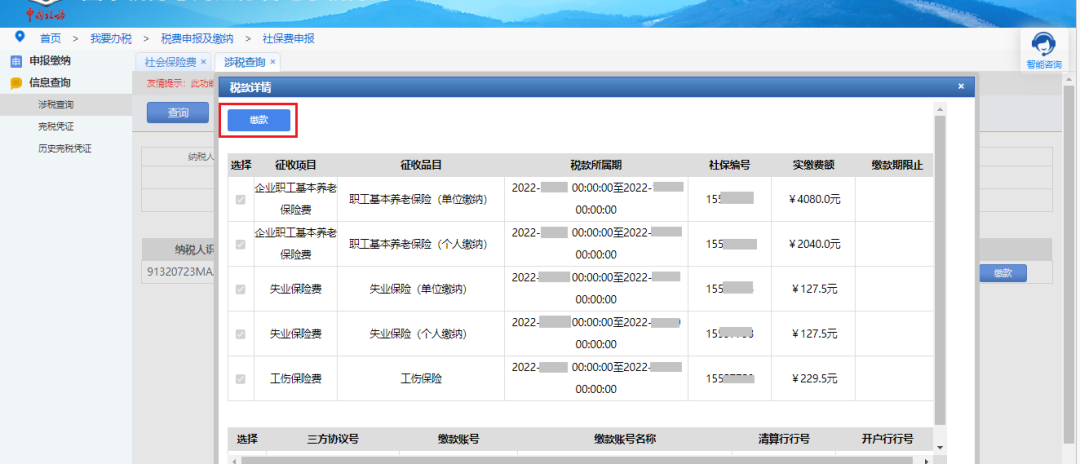Click the ¥229.5元 amount cell

point(813,379)
